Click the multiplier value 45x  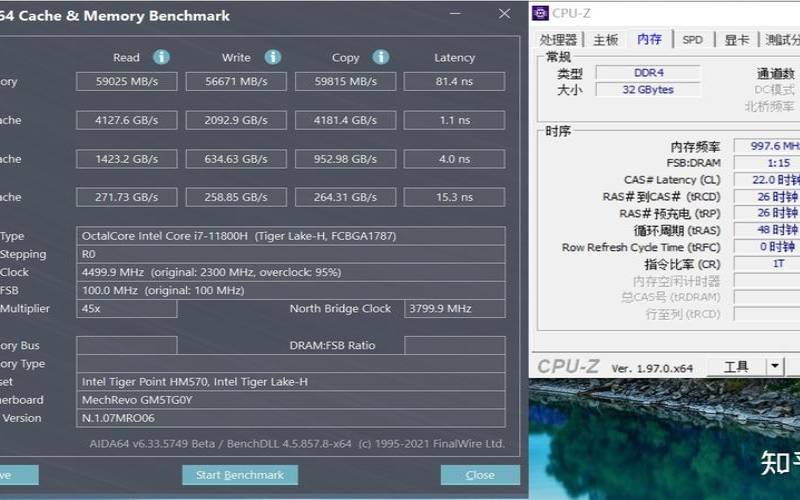click(127, 309)
